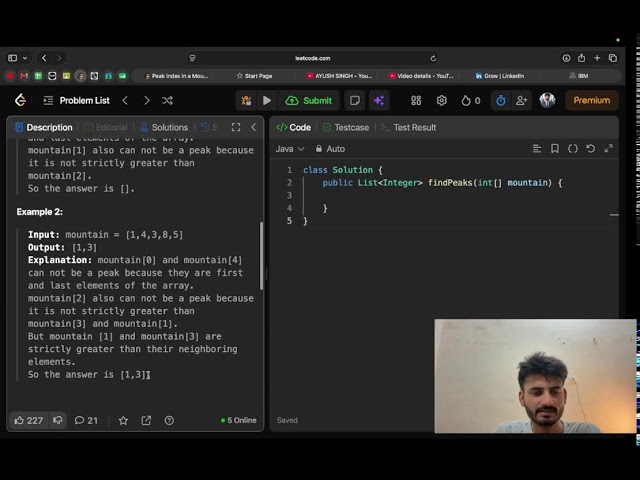Click the leetcode.com address bar
The height and width of the screenshot is (480, 640).
pyautogui.click(x=313, y=58)
